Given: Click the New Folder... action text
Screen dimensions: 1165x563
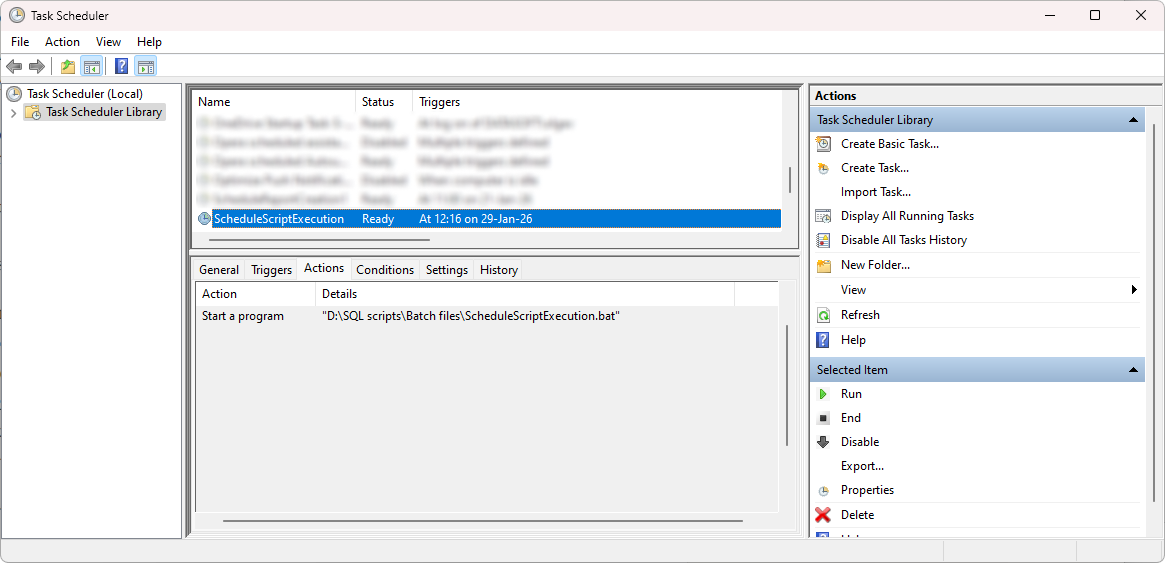Looking at the screenshot, I should pos(875,264).
